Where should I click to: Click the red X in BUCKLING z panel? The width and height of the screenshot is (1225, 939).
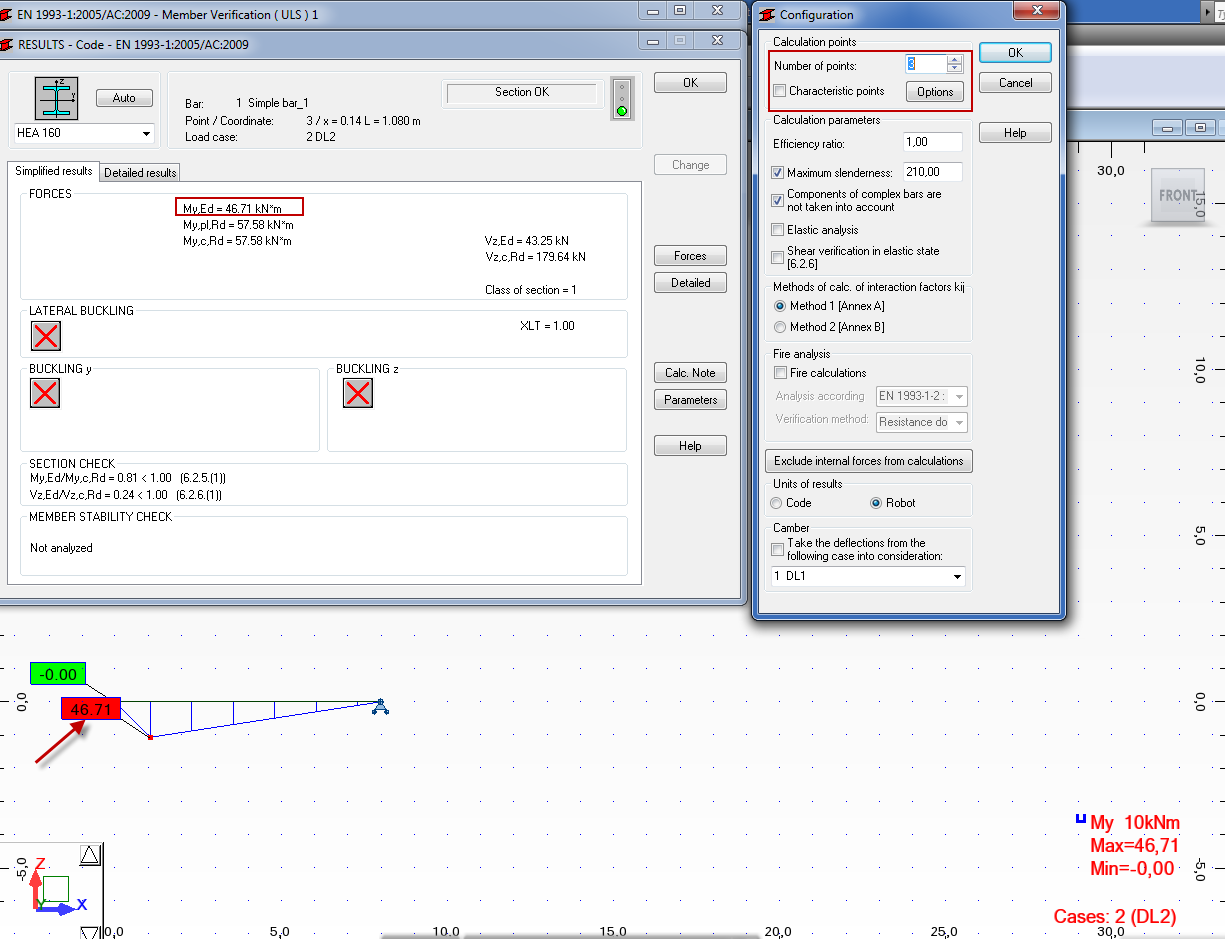coord(358,393)
